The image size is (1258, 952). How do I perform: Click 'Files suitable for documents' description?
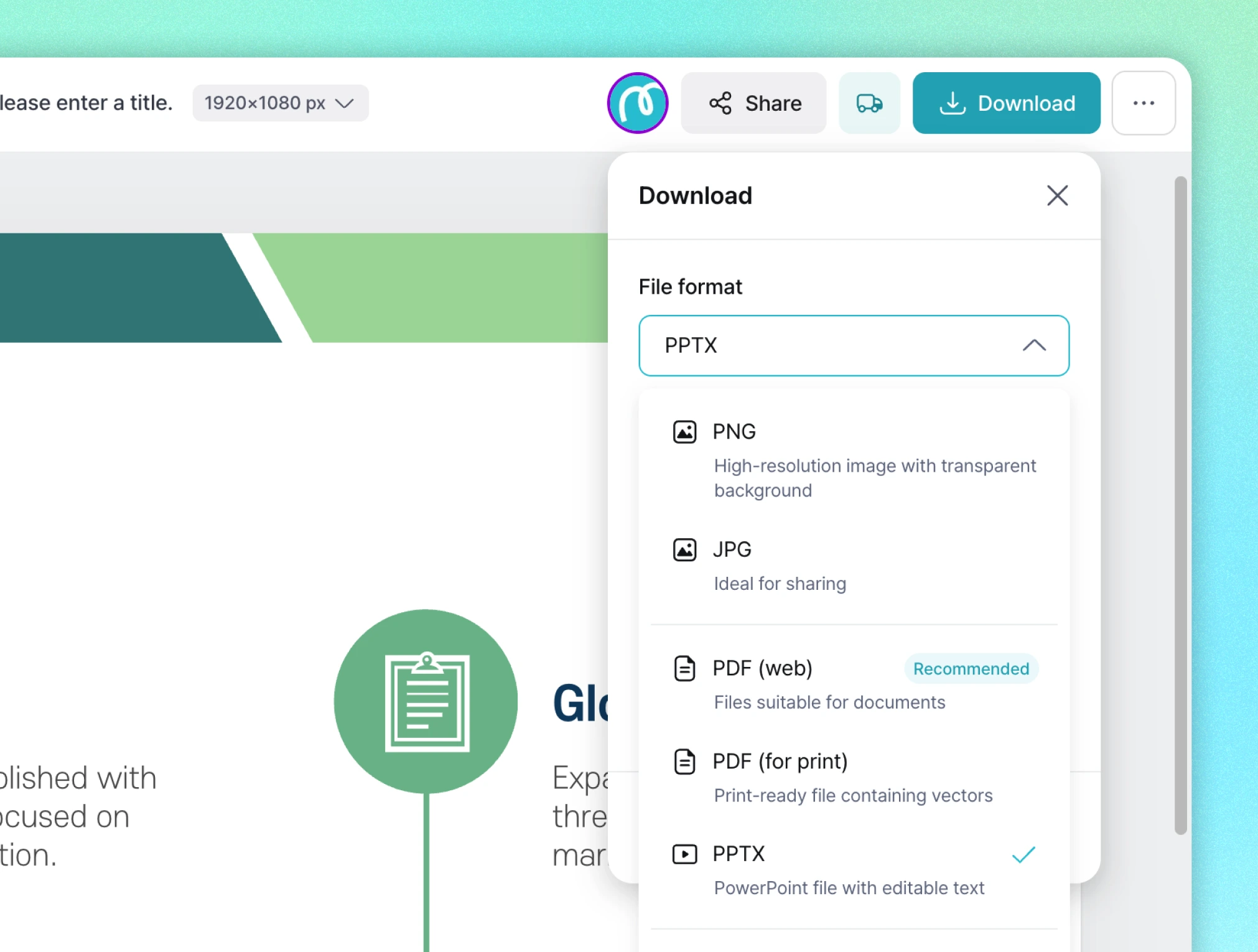coord(829,702)
